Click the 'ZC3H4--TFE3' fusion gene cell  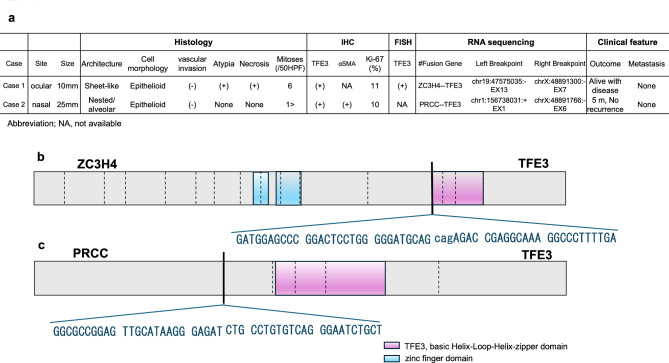pos(440,86)
